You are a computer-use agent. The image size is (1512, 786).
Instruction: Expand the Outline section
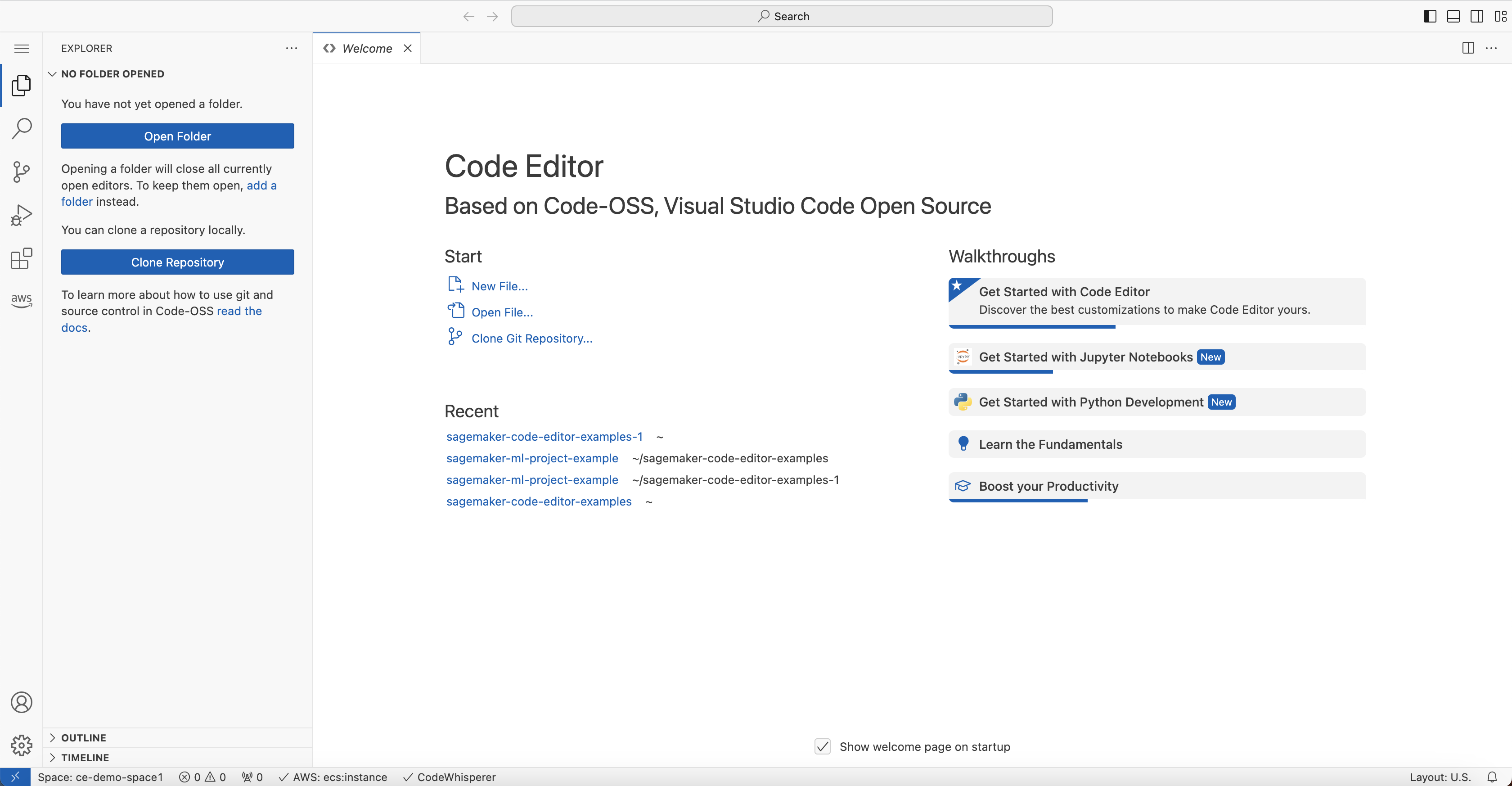point(83,737)
